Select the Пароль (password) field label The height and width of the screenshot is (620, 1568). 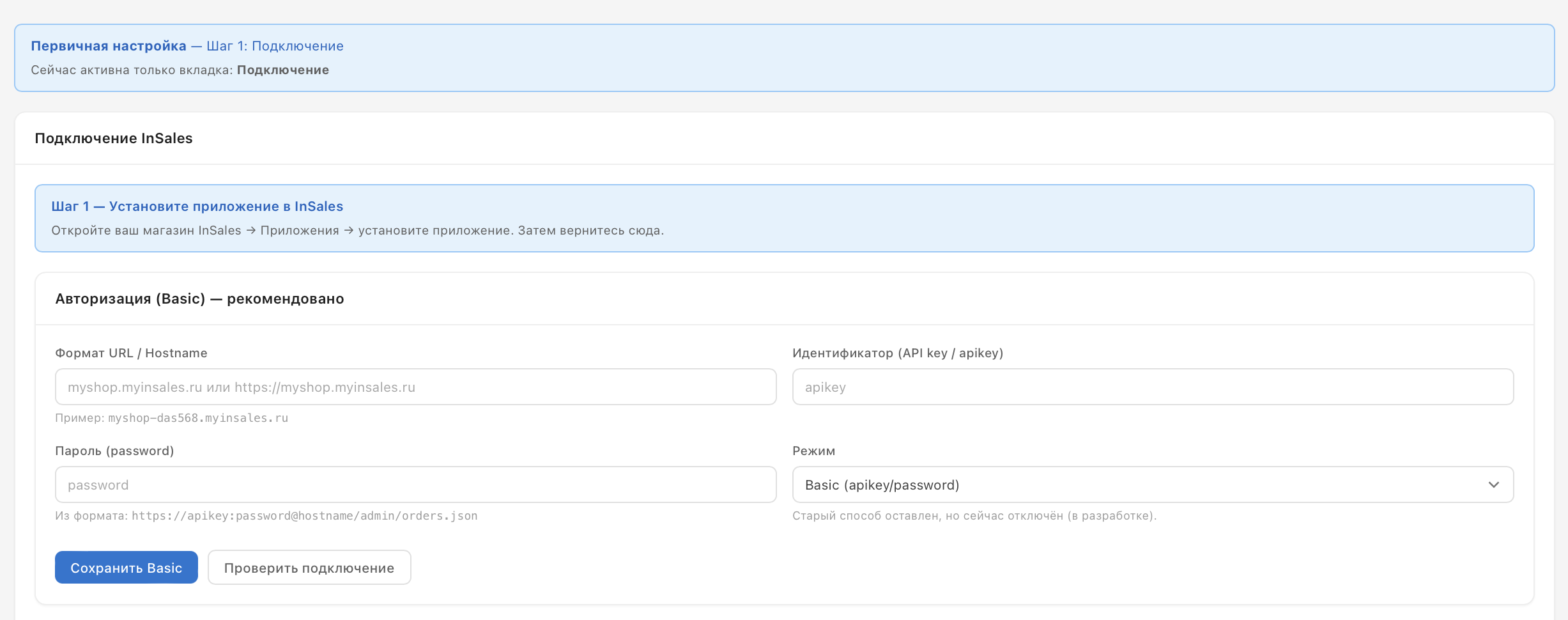coord(114,451)
